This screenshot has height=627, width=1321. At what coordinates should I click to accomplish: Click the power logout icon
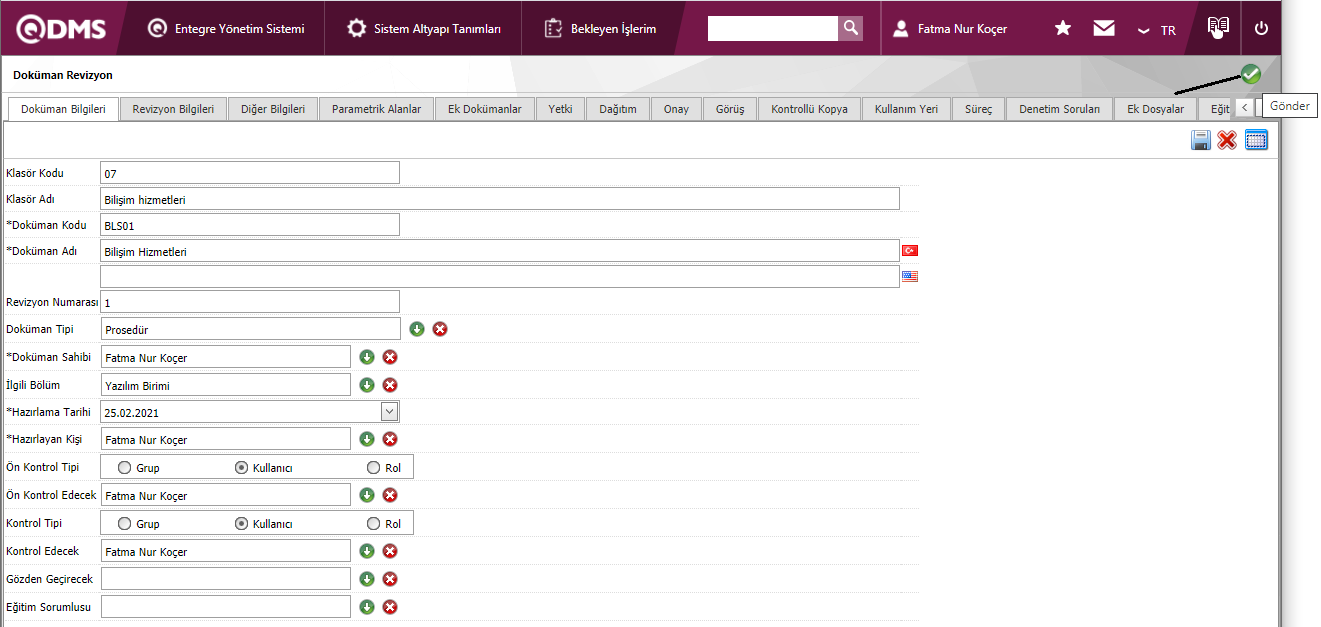(1261, 29)
